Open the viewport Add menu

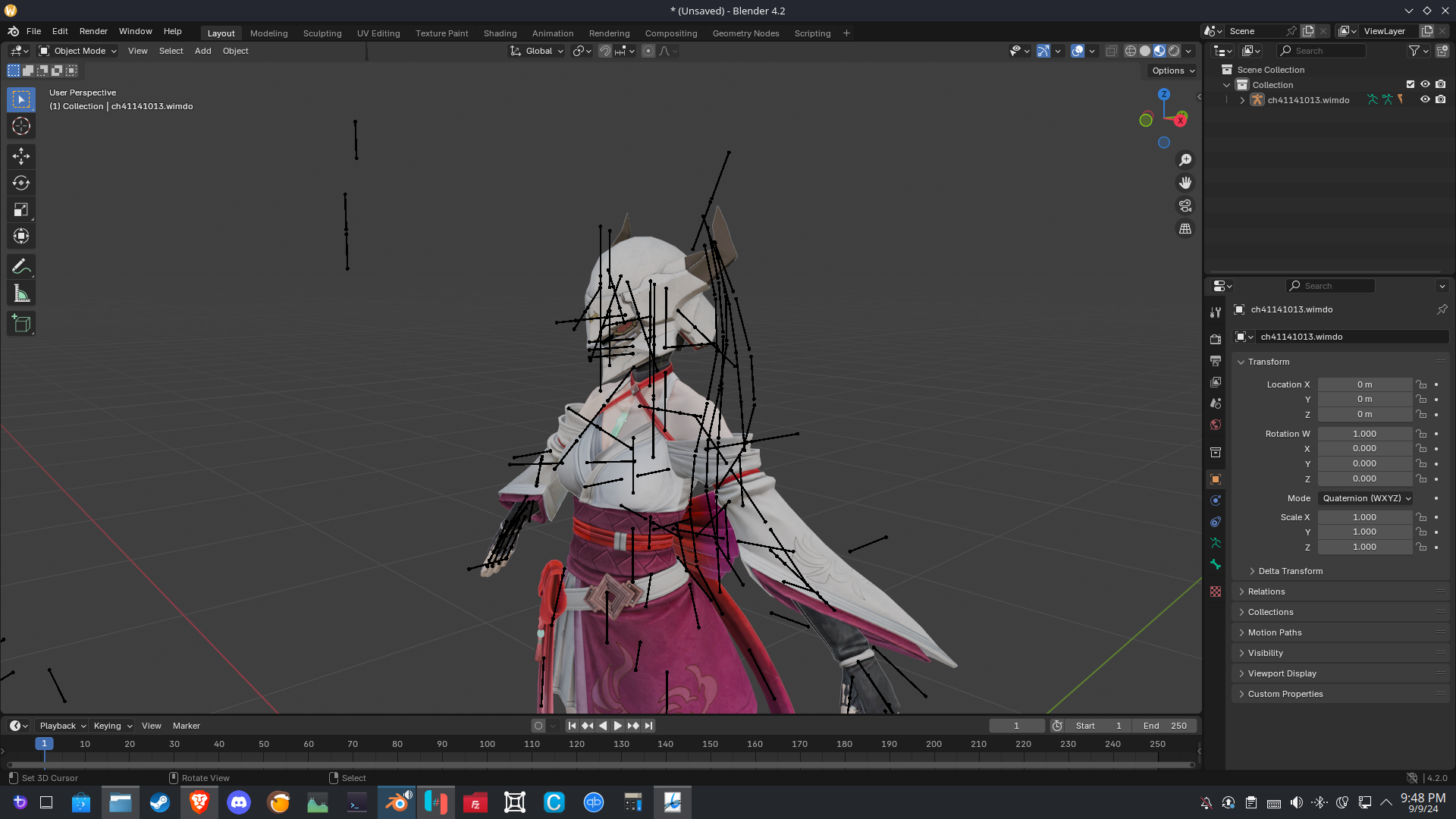point(202,51)
